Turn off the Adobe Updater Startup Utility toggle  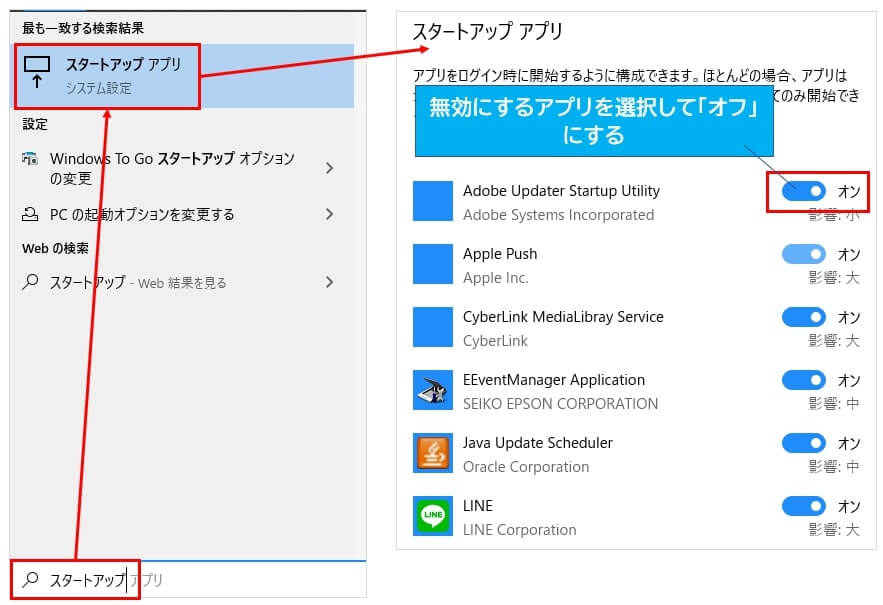click(x=804, y=192)
